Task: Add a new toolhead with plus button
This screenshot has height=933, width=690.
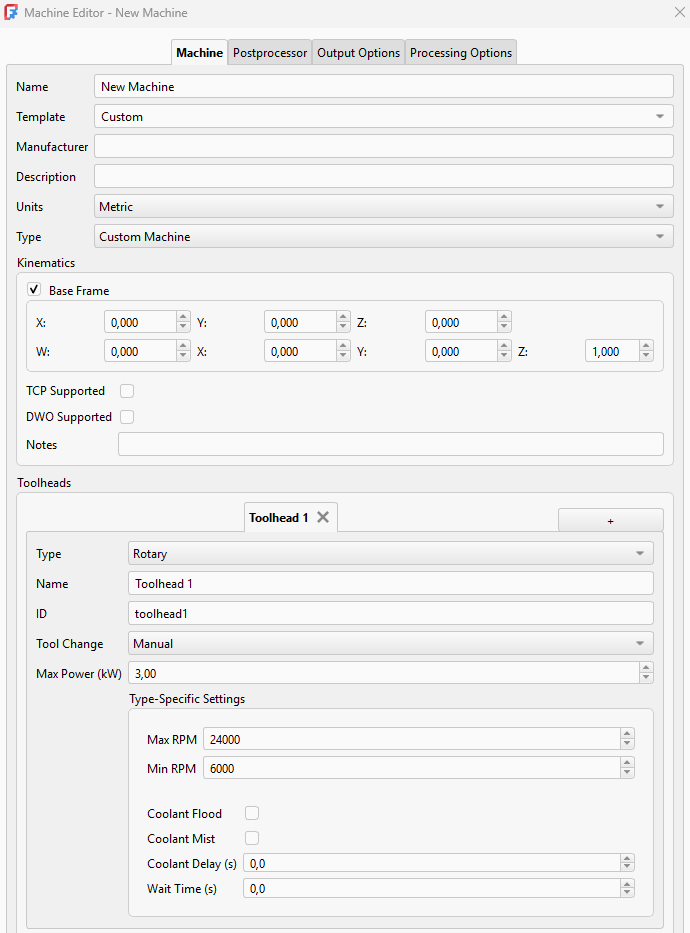Action: point(610,520)
